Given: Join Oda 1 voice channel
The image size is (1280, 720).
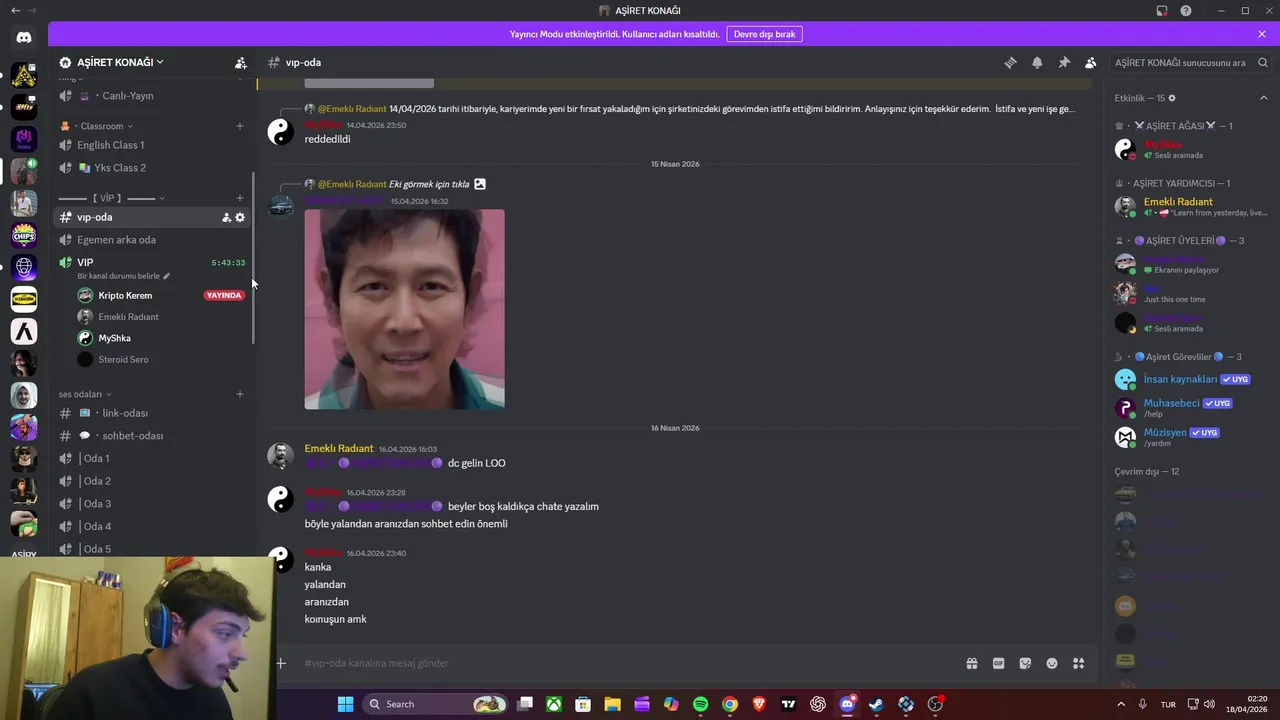Looking at the screenshot, I should click(x=152, y=458).
